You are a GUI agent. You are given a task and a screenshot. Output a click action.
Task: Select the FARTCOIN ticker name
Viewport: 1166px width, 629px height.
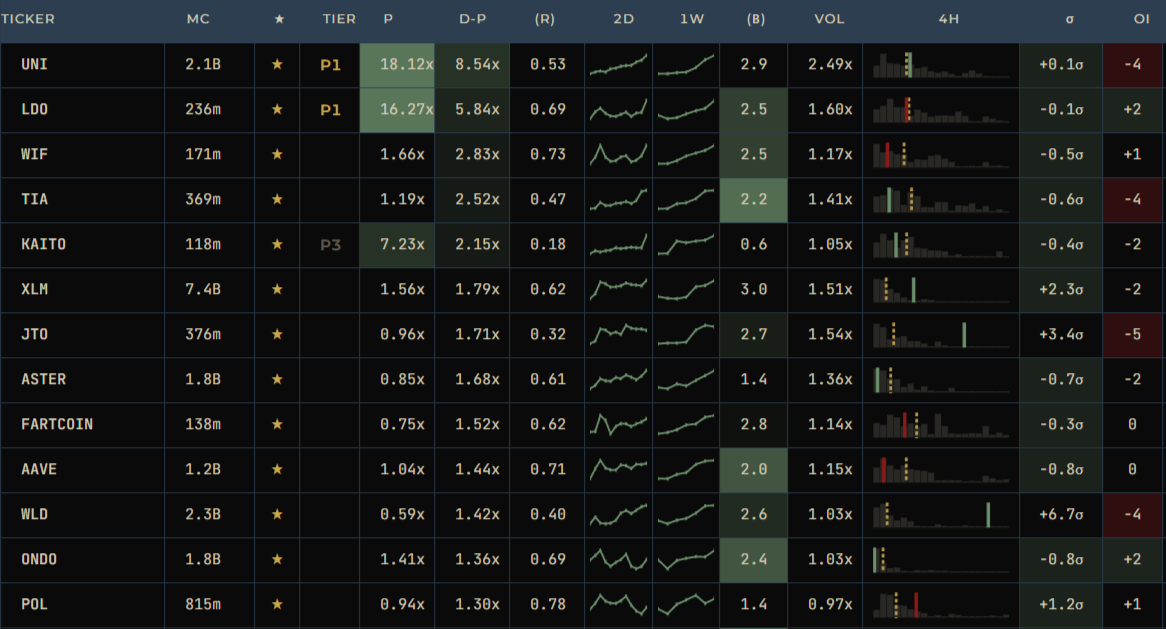tap(57, 425)
